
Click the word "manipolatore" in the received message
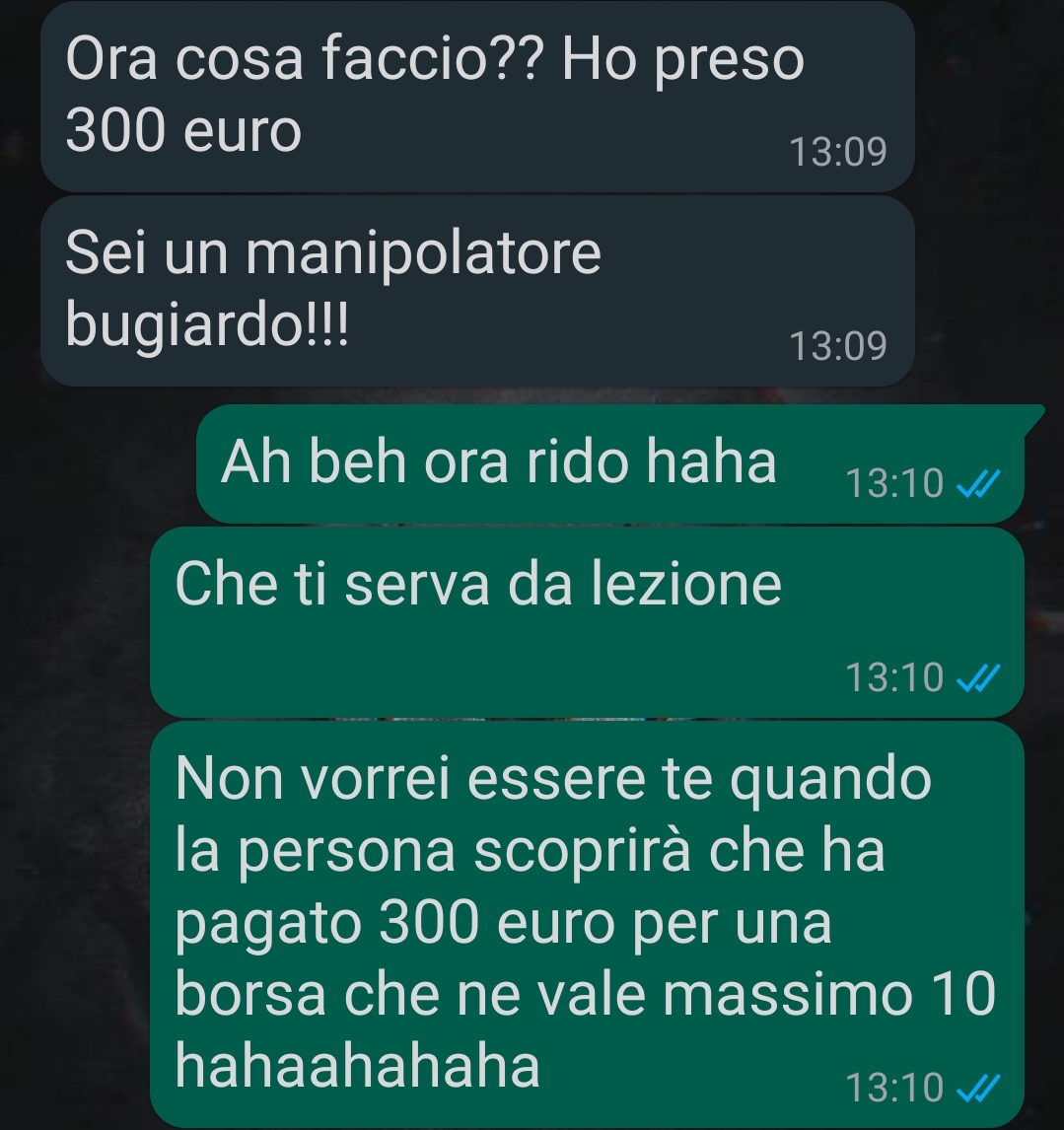[x=423, y=253]
